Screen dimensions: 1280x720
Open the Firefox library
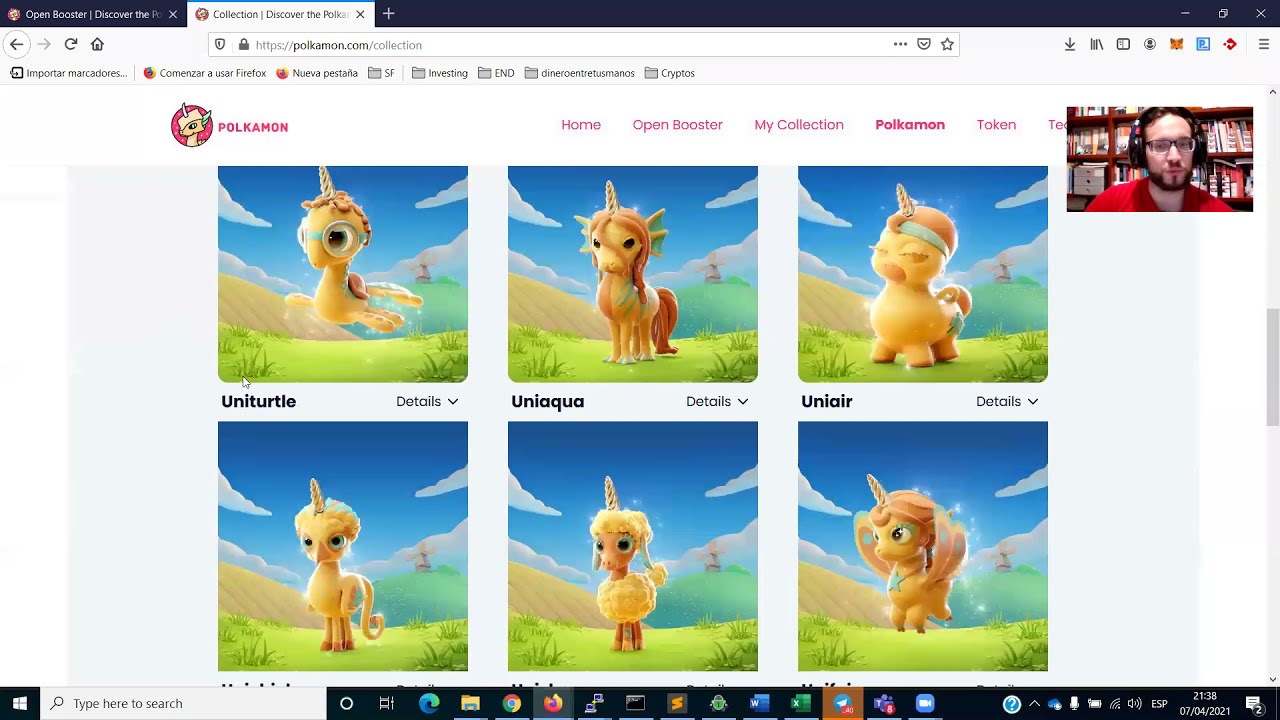(x=1096, y=44)
